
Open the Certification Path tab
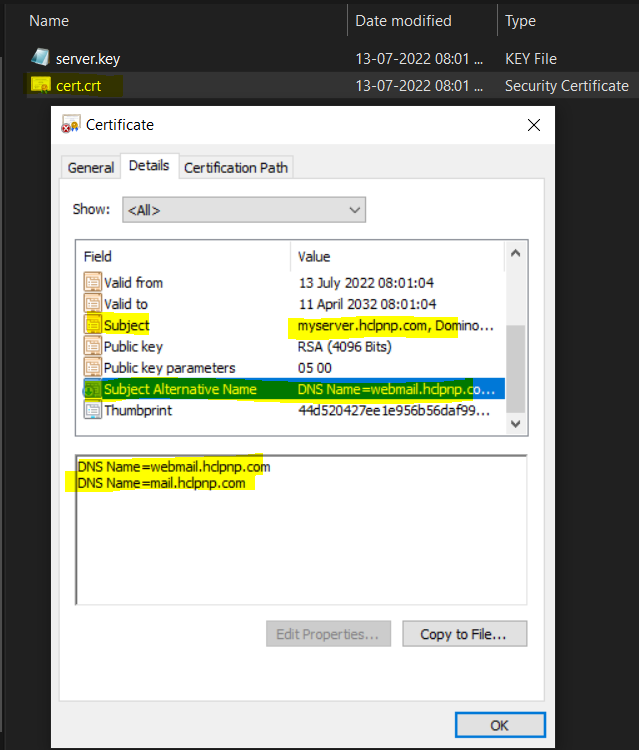click(x=236, y=167)
